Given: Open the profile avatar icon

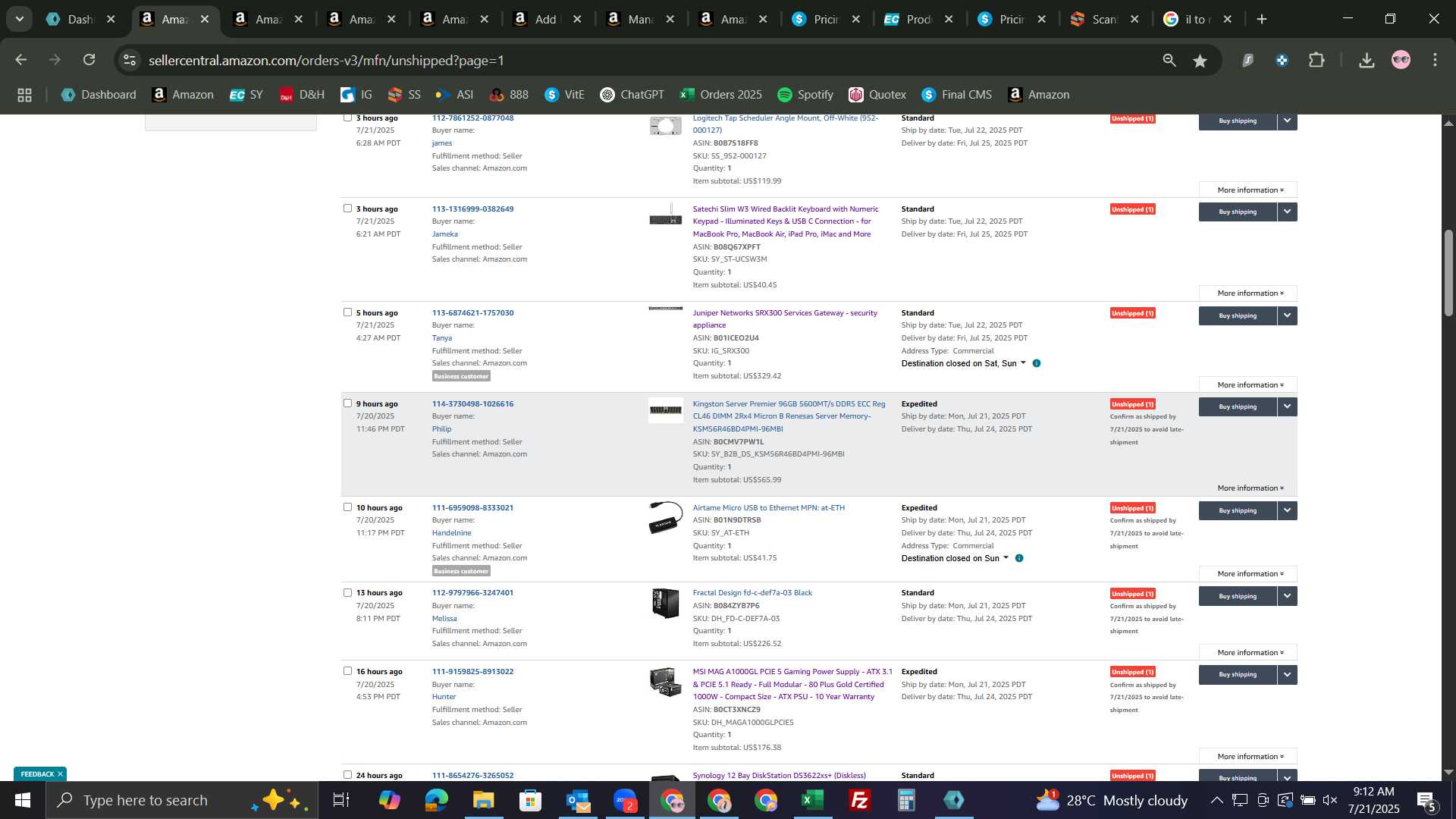Looking at the screenshot, I should pos(1401,61).
